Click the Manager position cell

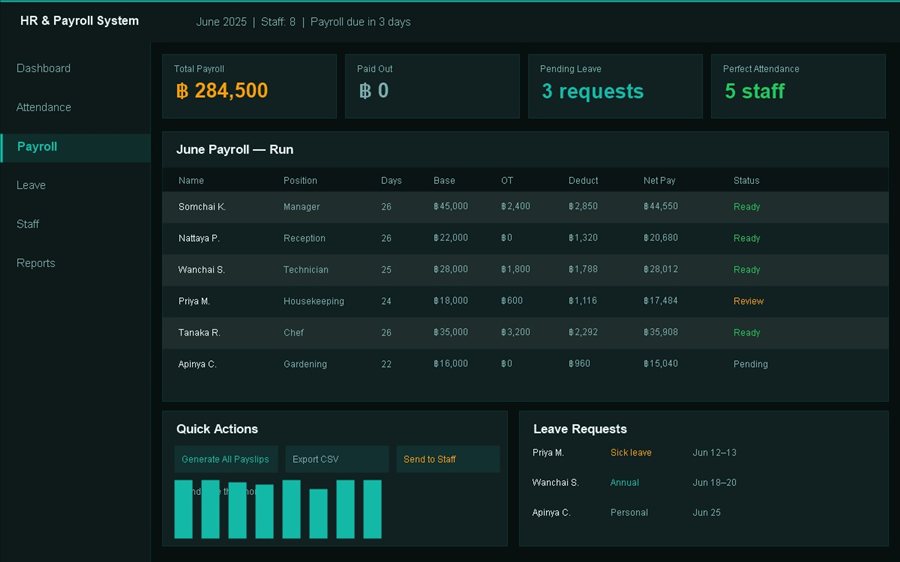click(x=301, y=207)
